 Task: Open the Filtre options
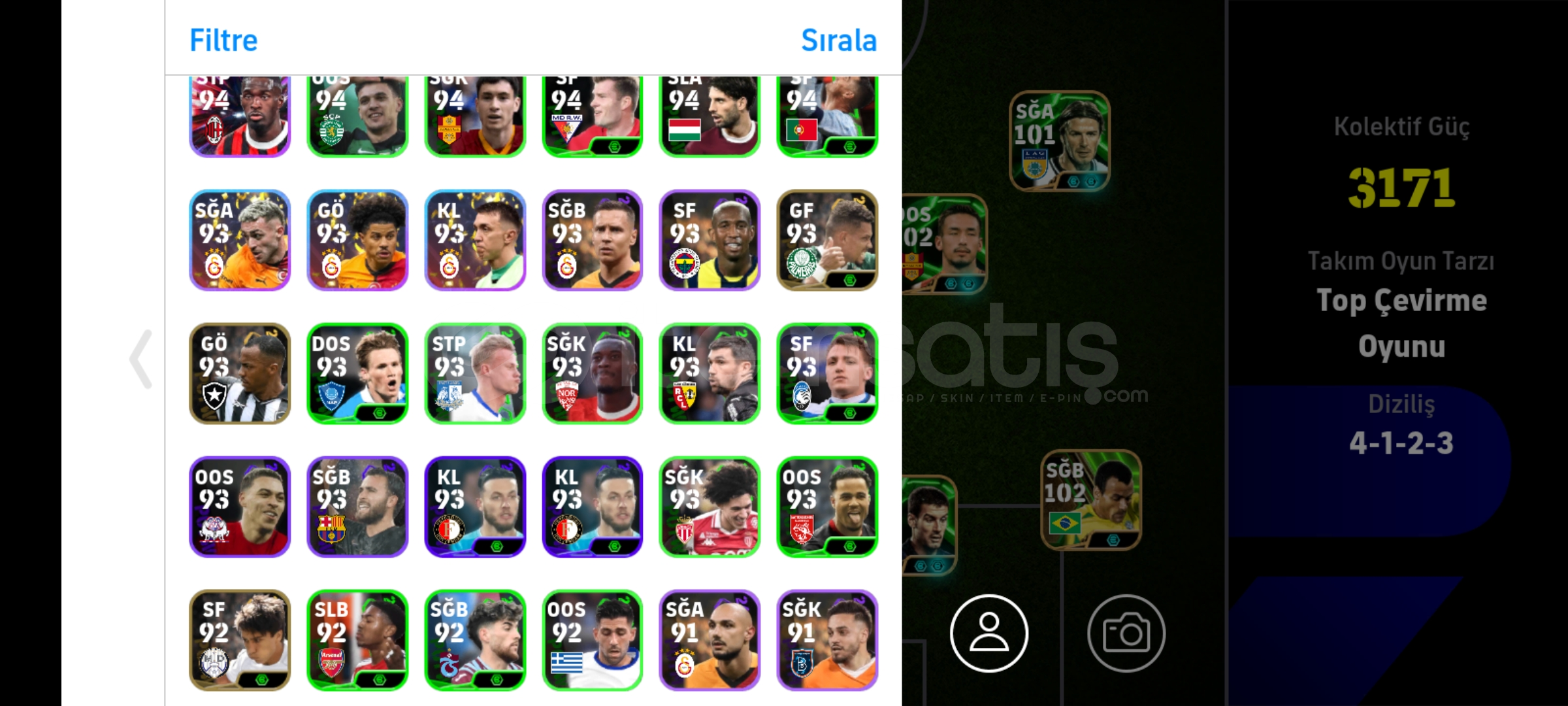[223, 40]
